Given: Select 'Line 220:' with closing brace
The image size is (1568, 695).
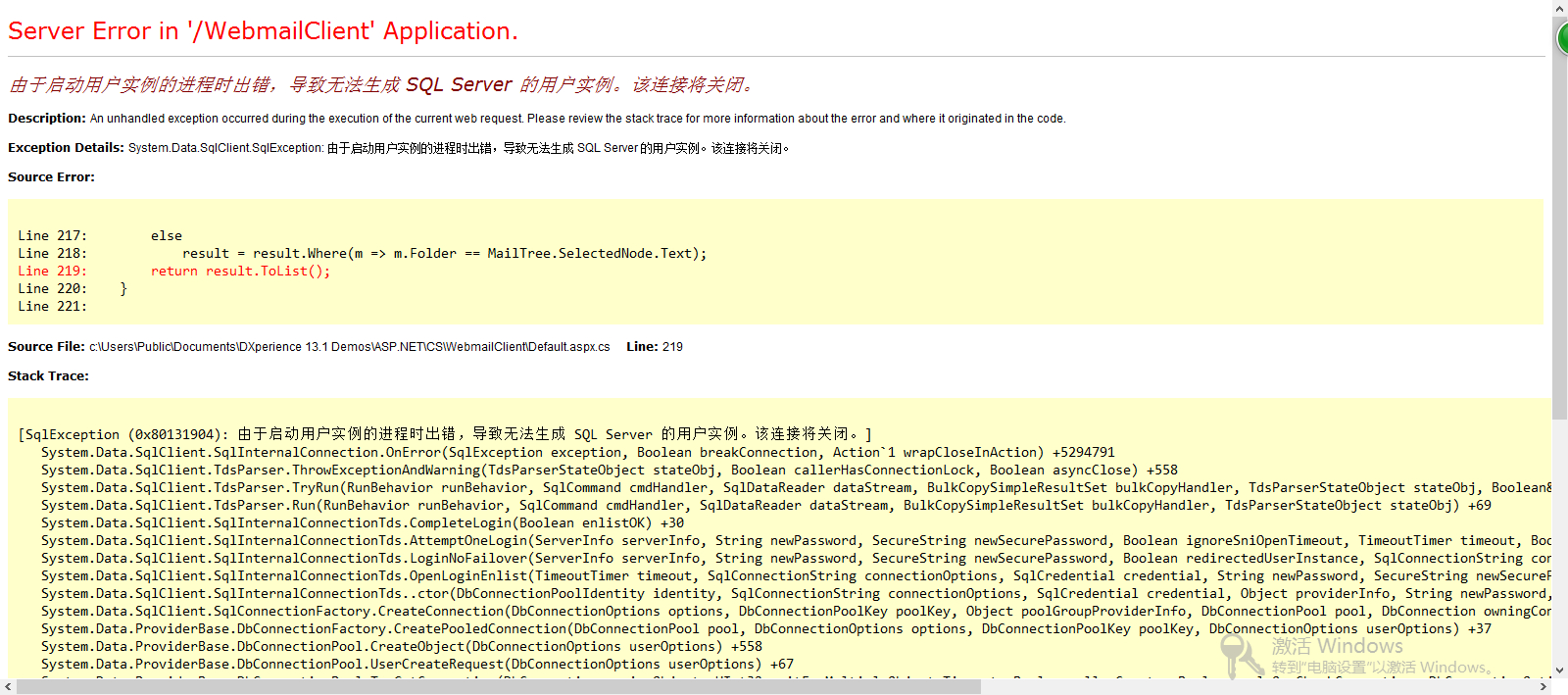Looking at the screenshot, I should (x=73, y=289).
